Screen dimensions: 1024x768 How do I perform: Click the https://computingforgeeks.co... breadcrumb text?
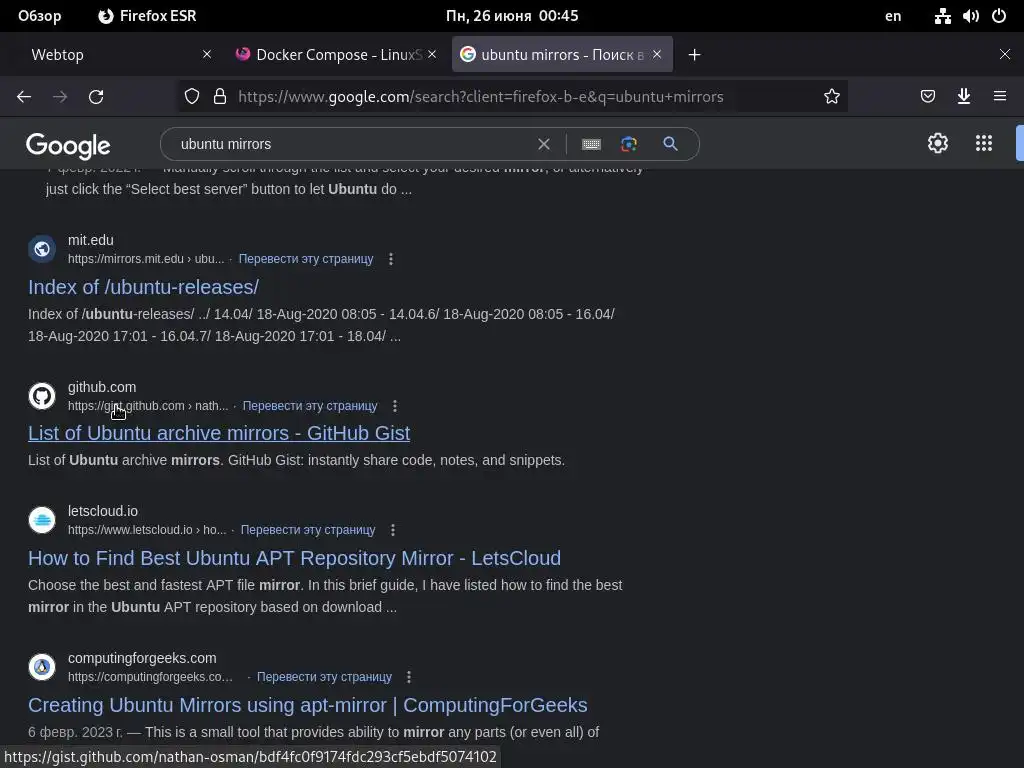[150, 677]
